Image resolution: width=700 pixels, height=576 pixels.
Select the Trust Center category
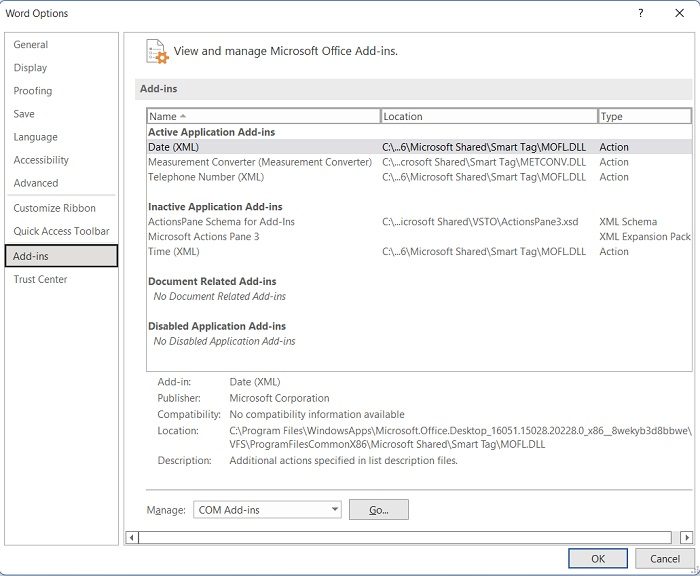tap(41, 280)
